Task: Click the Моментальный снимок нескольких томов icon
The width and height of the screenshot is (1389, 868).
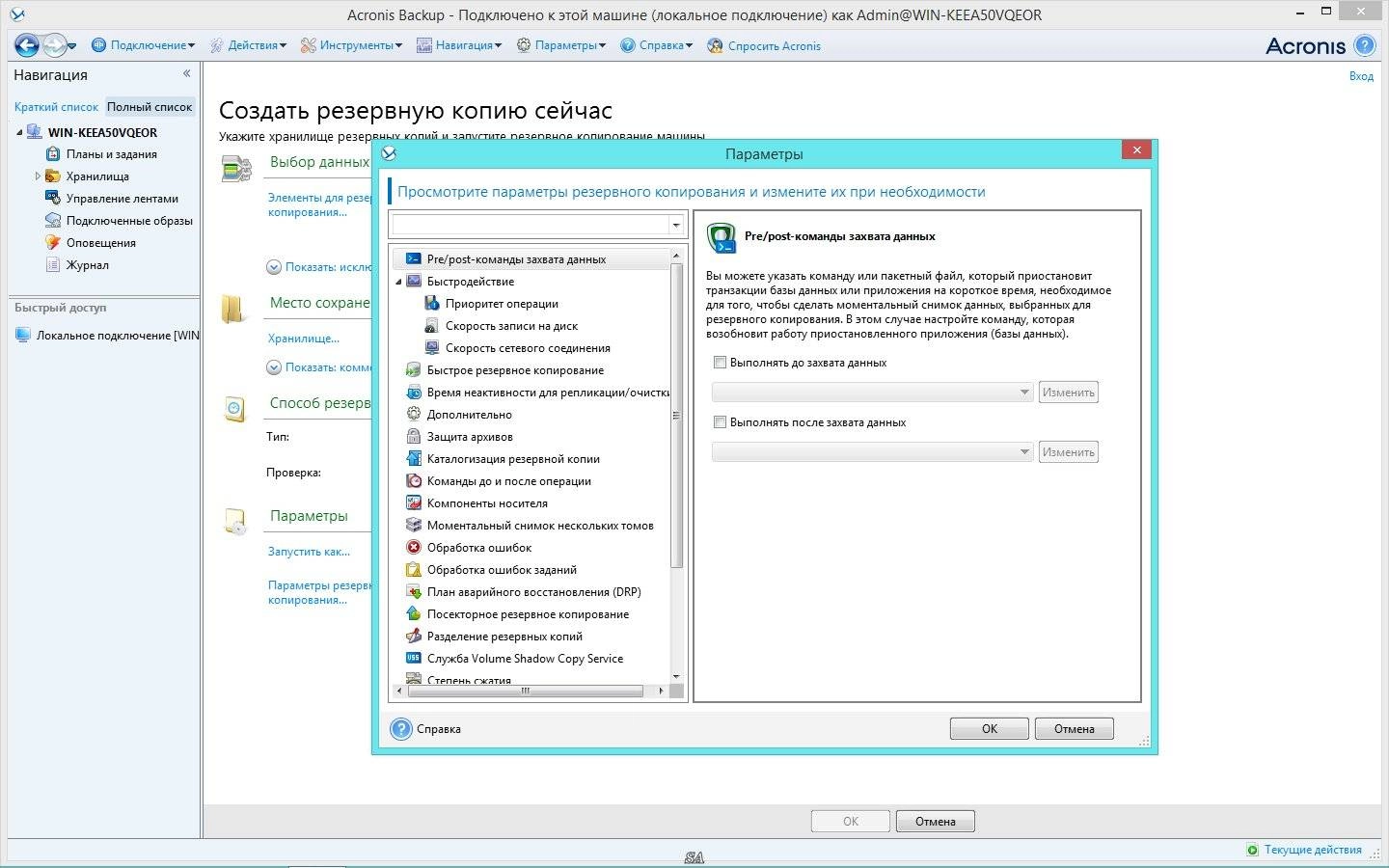Action: (x=413, y=525)
